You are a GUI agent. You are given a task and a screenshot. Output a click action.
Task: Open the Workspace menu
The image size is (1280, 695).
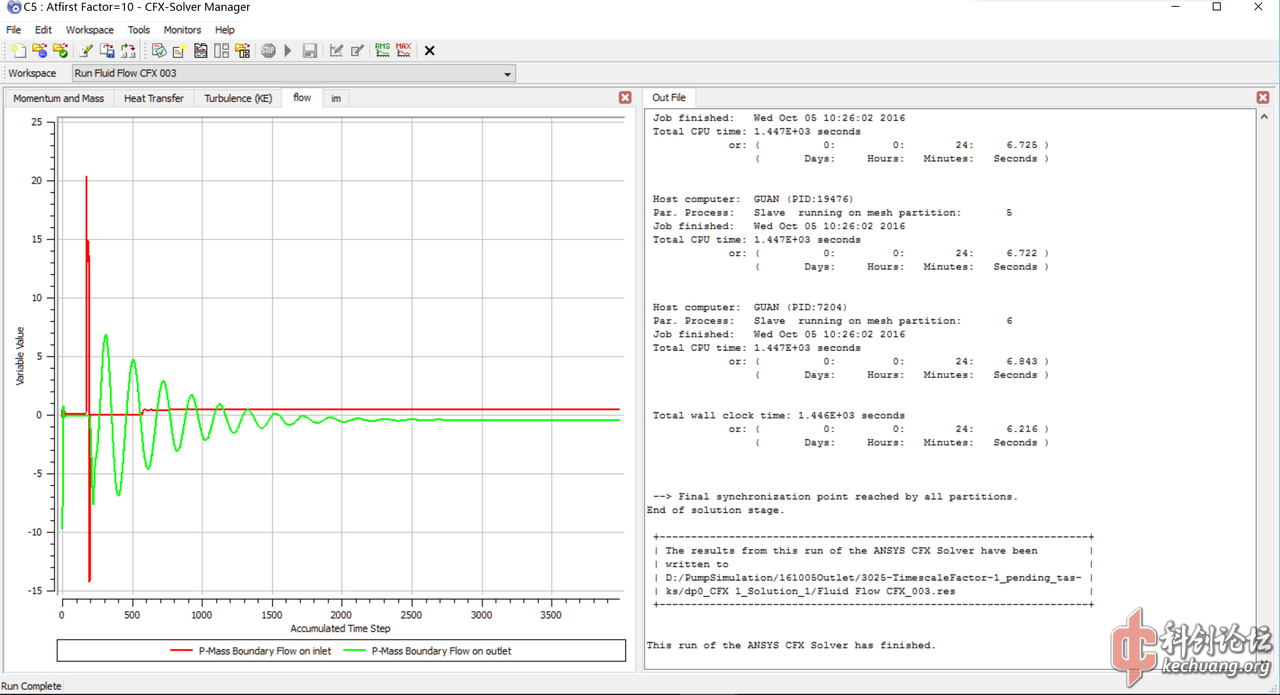click(90, 30)
